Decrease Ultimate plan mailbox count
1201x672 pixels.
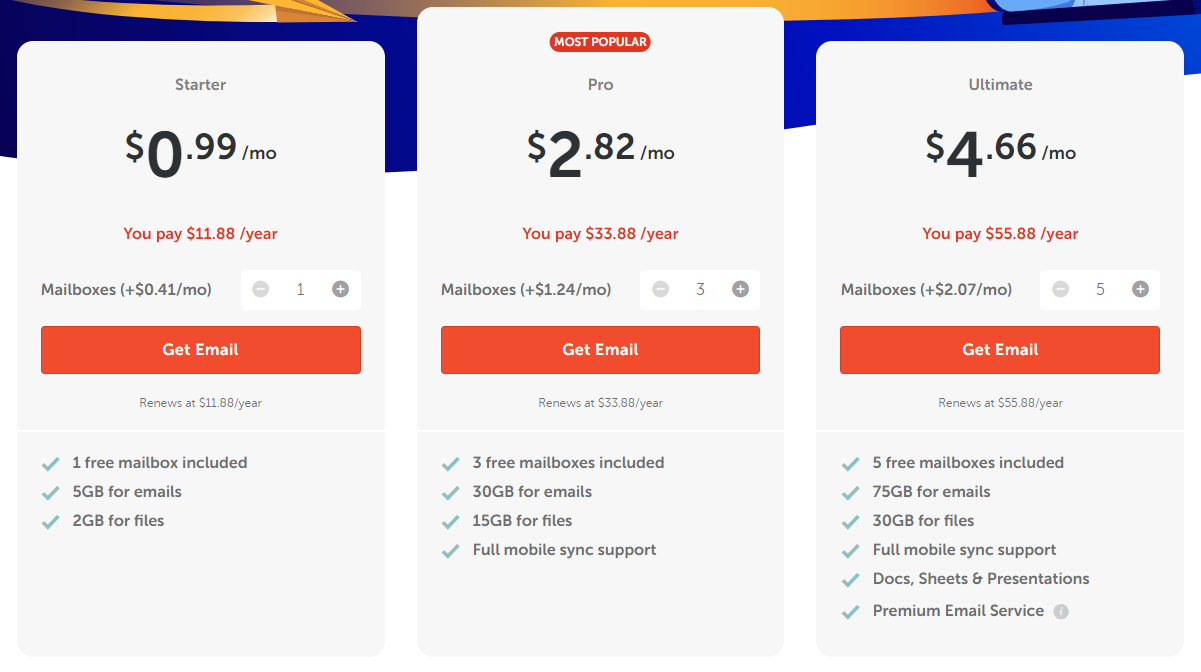click(1060, 289)
